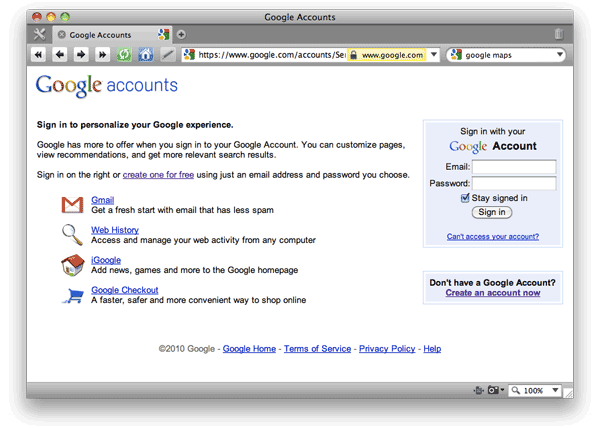Viewport: 600px width, 428px height.
Task: Close the Google Accounts tab
Action: (61, 34)
